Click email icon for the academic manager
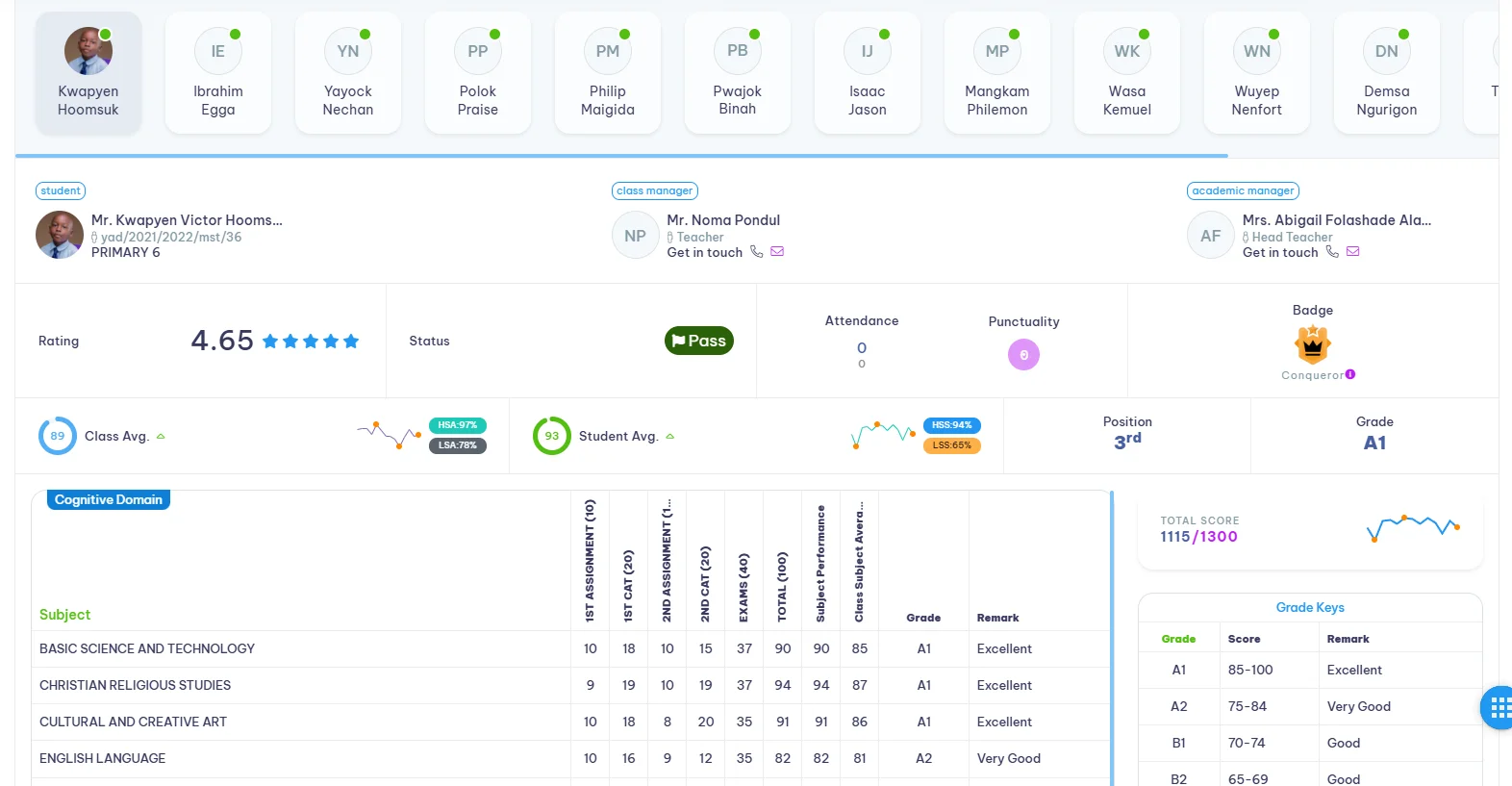 tap(1352, 252)
